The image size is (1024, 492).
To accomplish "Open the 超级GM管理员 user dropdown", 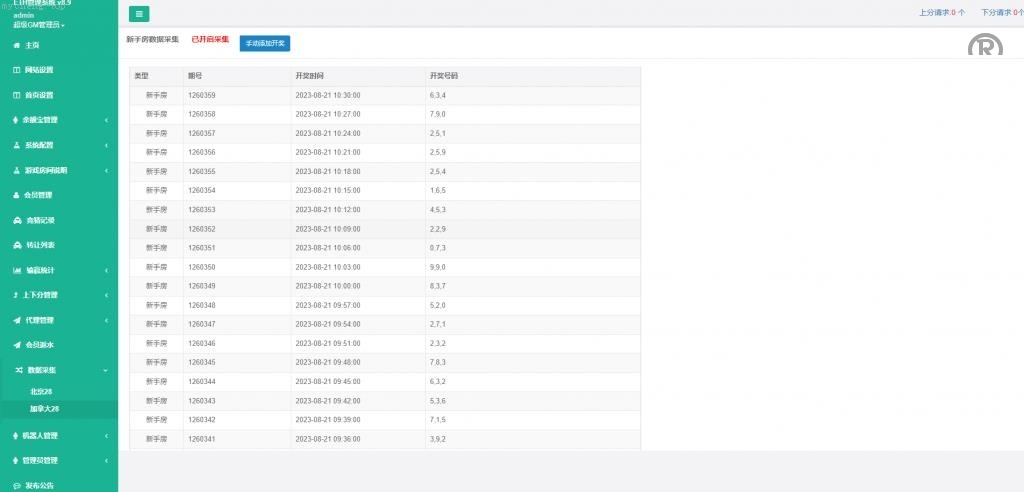I will click(40, 24).
